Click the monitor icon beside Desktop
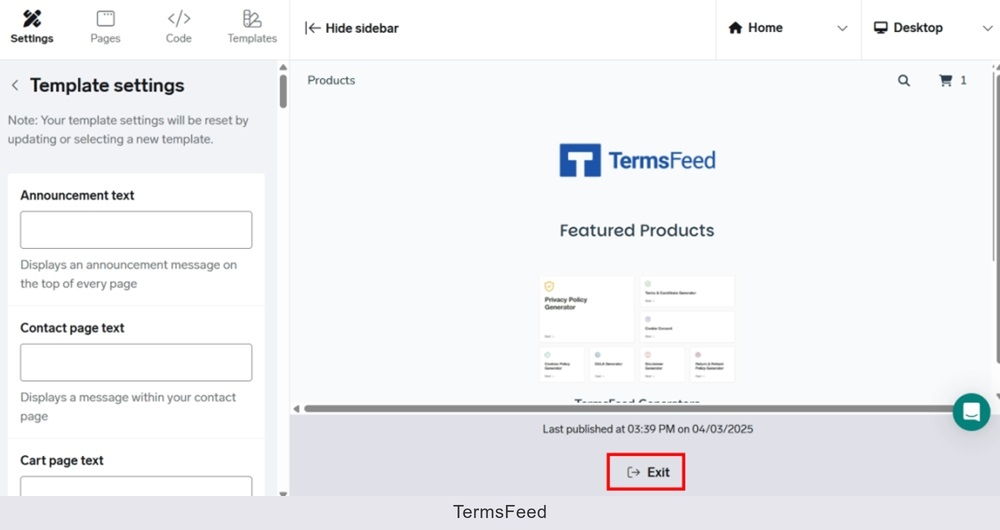The height and width of the screenshot is (530, 1000). [881, 28]
